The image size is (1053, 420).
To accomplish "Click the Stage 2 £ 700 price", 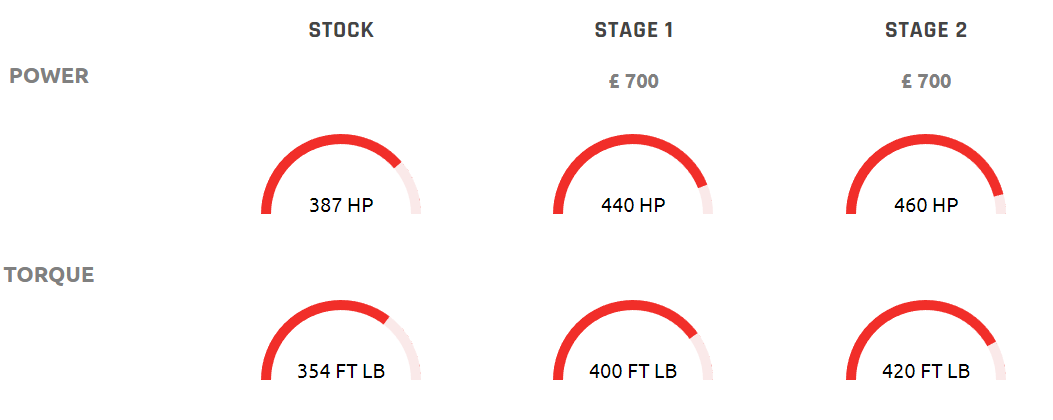I will point(926,81).
